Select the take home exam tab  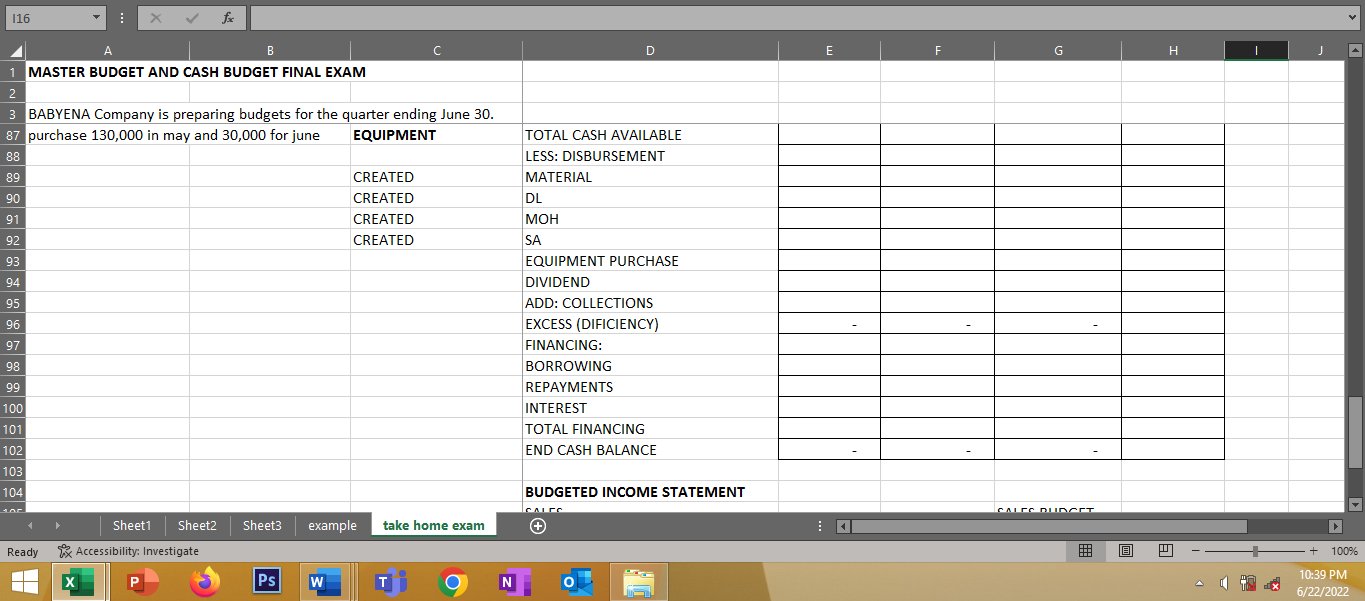point(433,526)
